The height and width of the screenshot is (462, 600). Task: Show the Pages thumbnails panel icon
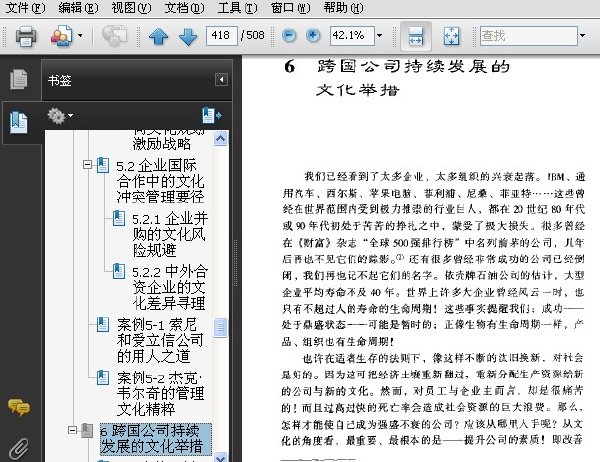18,79
